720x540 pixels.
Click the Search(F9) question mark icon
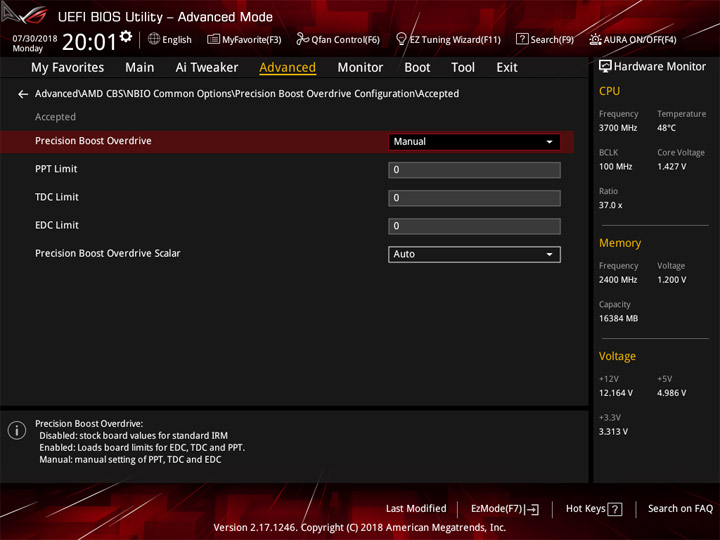pyautogui.click(x=522, y=39)
